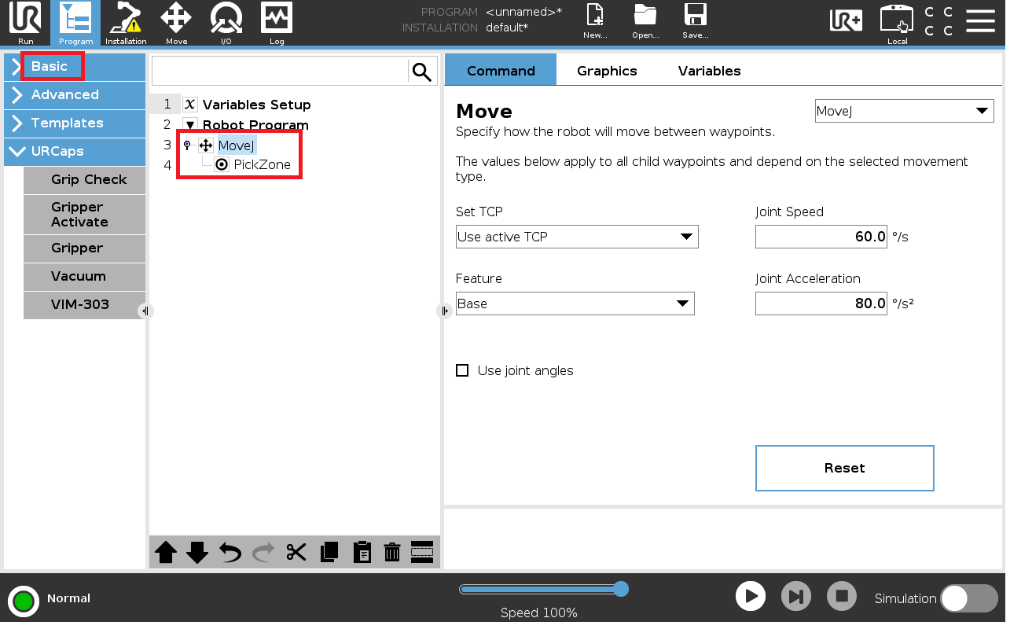The height and width of the screenshot is (629, 1010).
Task: Delete selected node with trash icon
Action: coord(392,552)
